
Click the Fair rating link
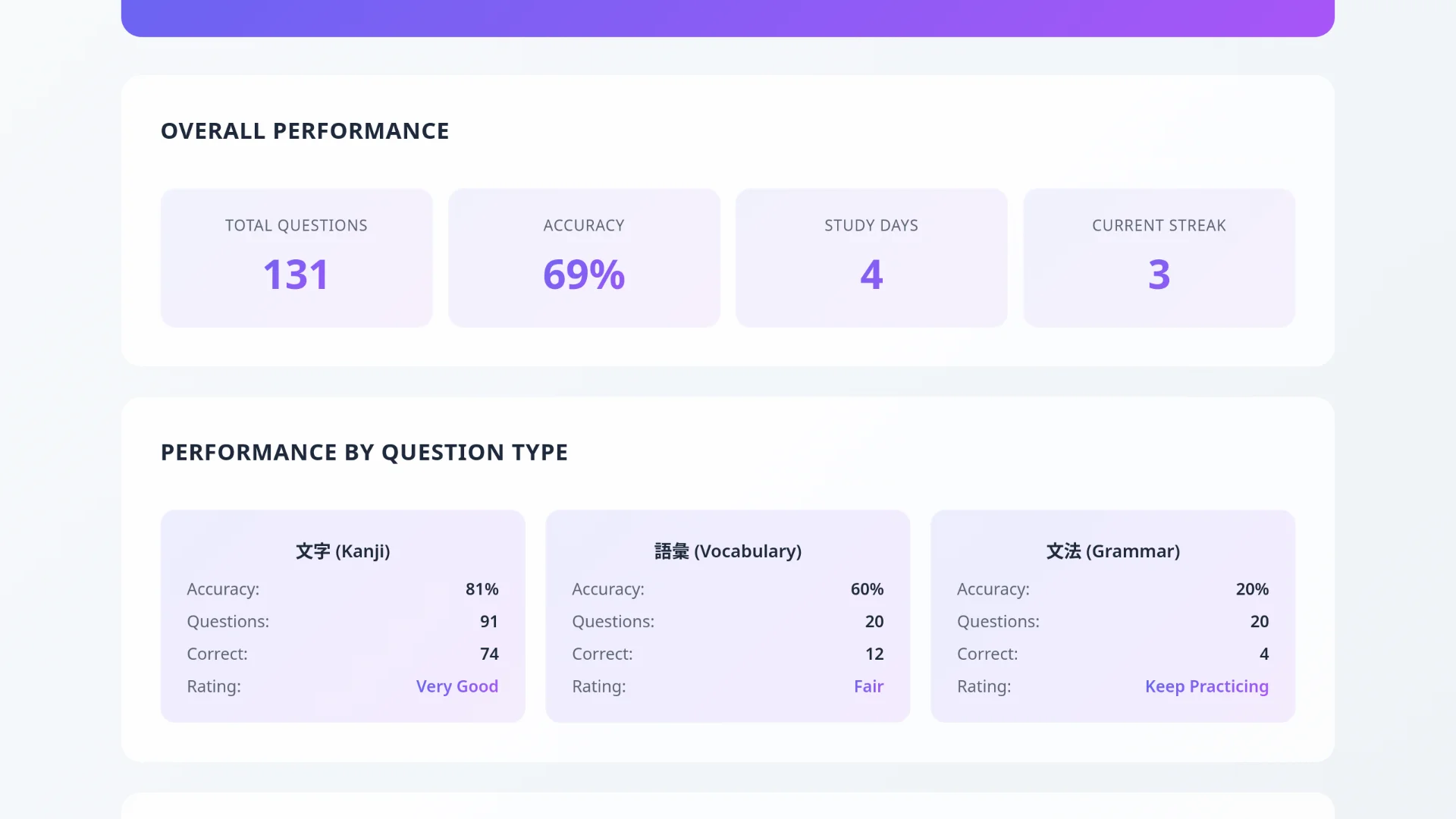(868, 686)
